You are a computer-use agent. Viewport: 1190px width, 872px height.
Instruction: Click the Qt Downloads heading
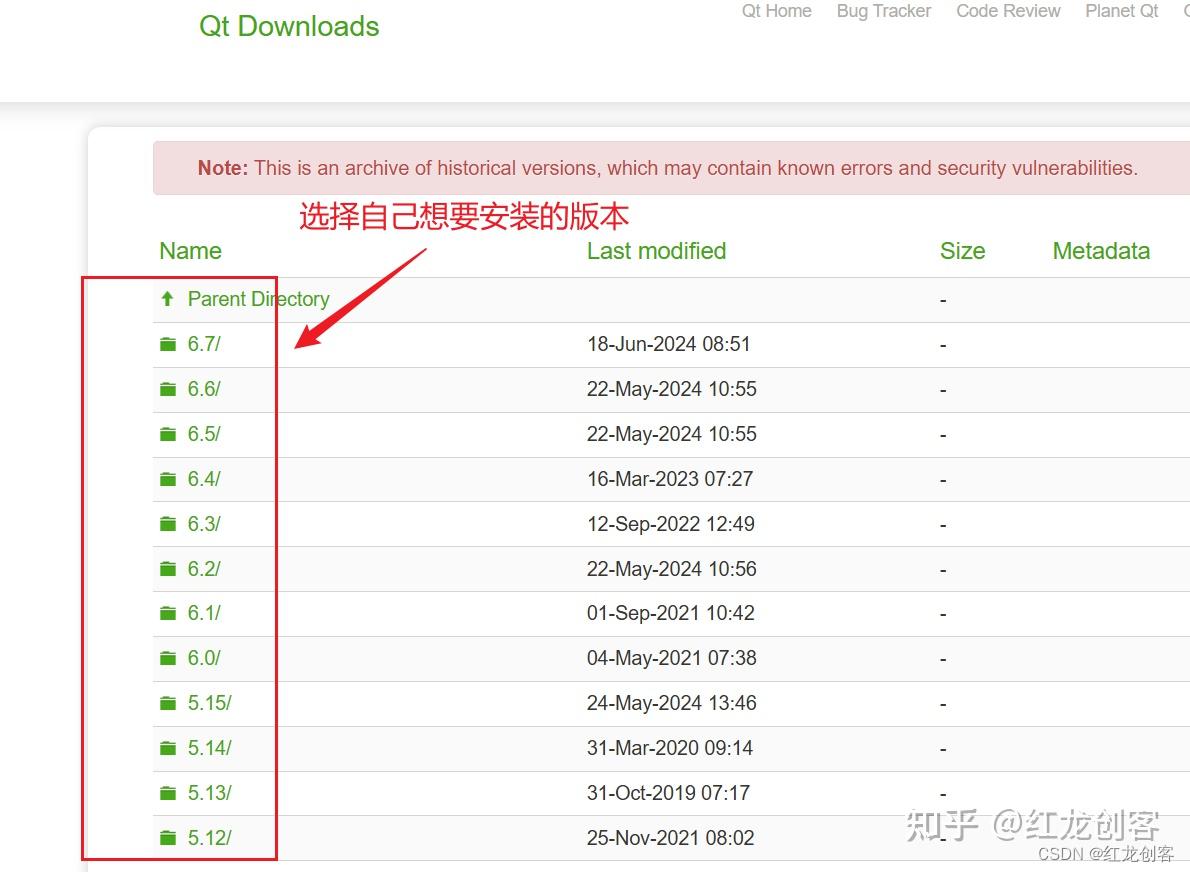(x=288, y=27)
